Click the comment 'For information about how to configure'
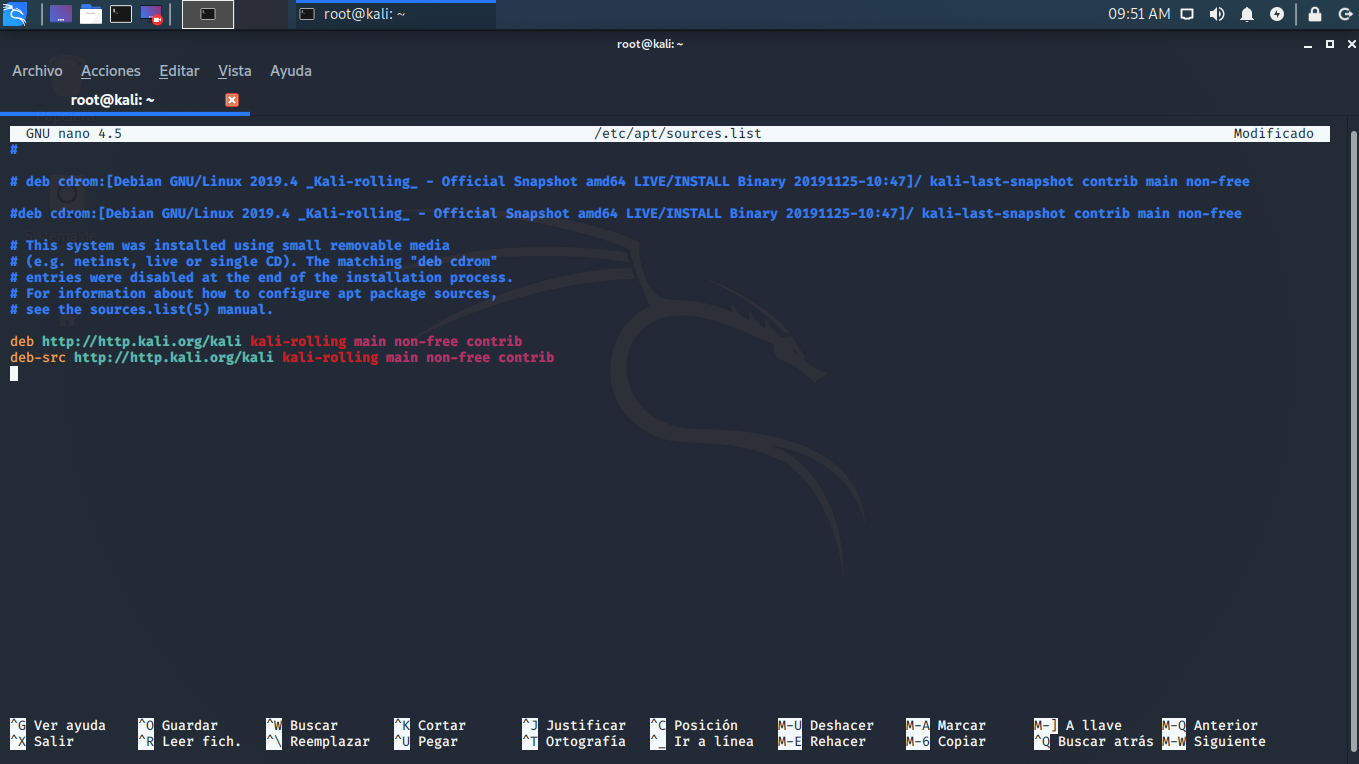The height and width of the screenshot is (764, 1359). (x=254, y=294)
